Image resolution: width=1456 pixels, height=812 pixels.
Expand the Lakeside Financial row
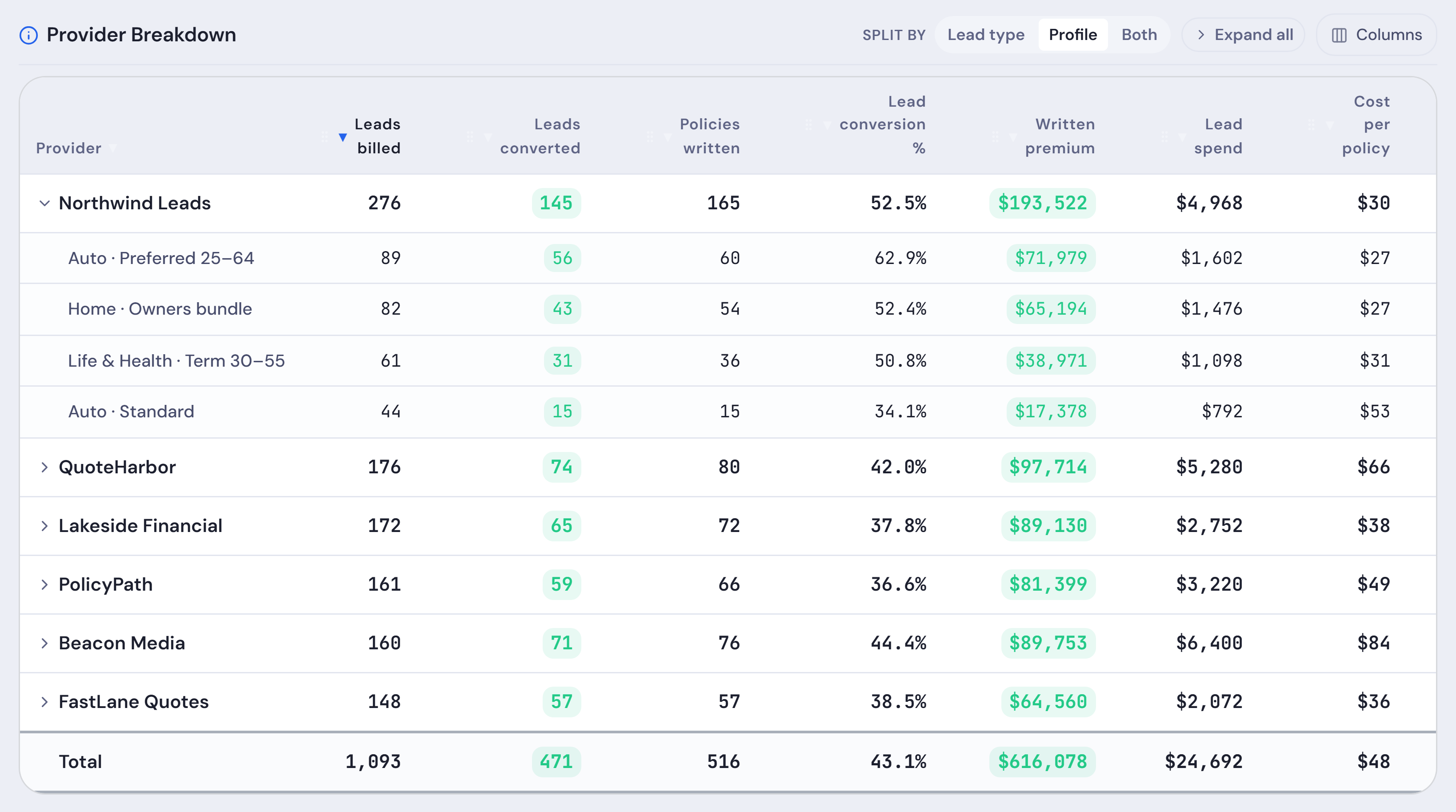pos(44,526)
